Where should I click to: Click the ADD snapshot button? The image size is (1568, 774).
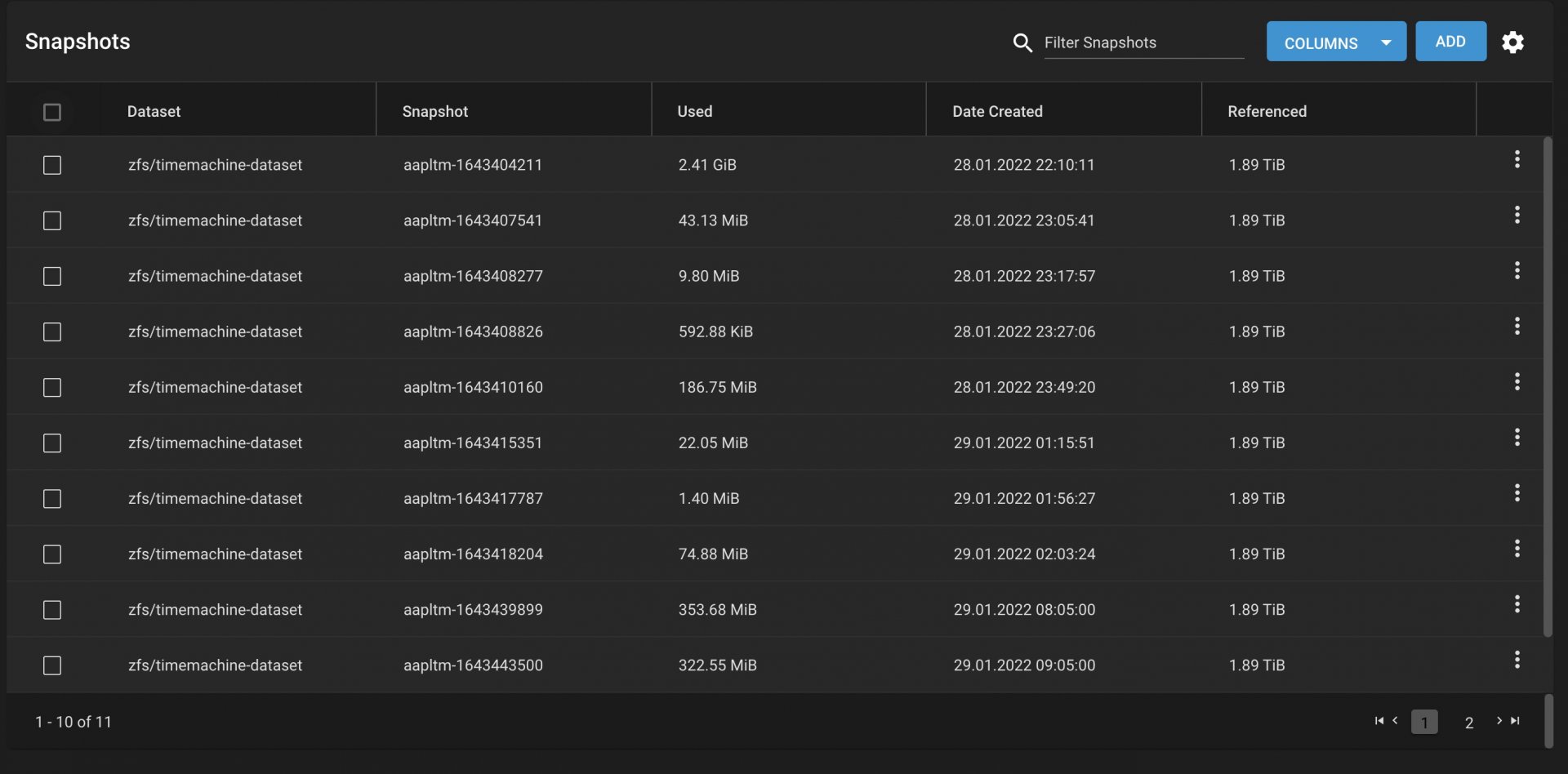point(1450,42)
